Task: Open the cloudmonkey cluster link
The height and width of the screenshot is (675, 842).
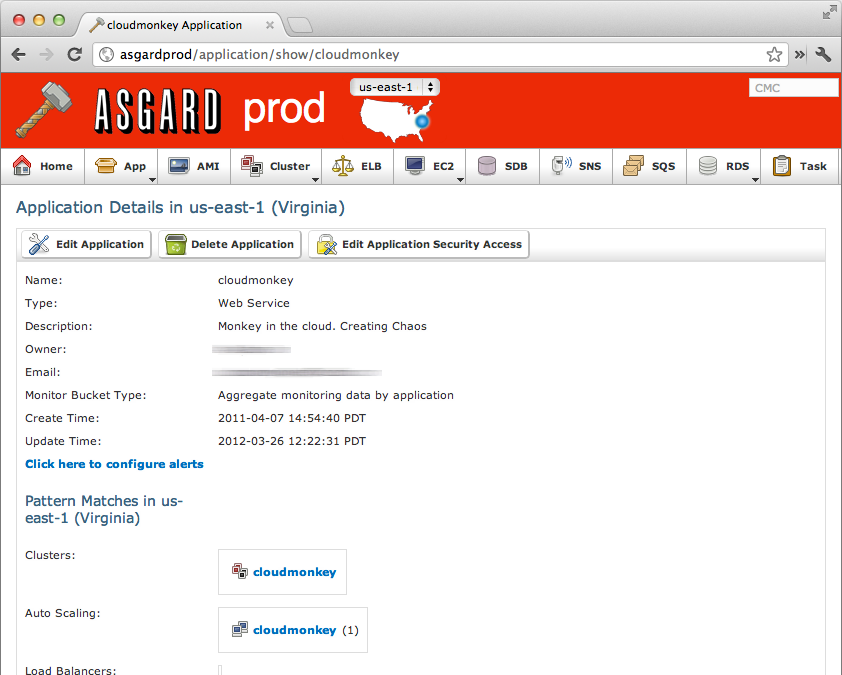Action: click(295, 572)
